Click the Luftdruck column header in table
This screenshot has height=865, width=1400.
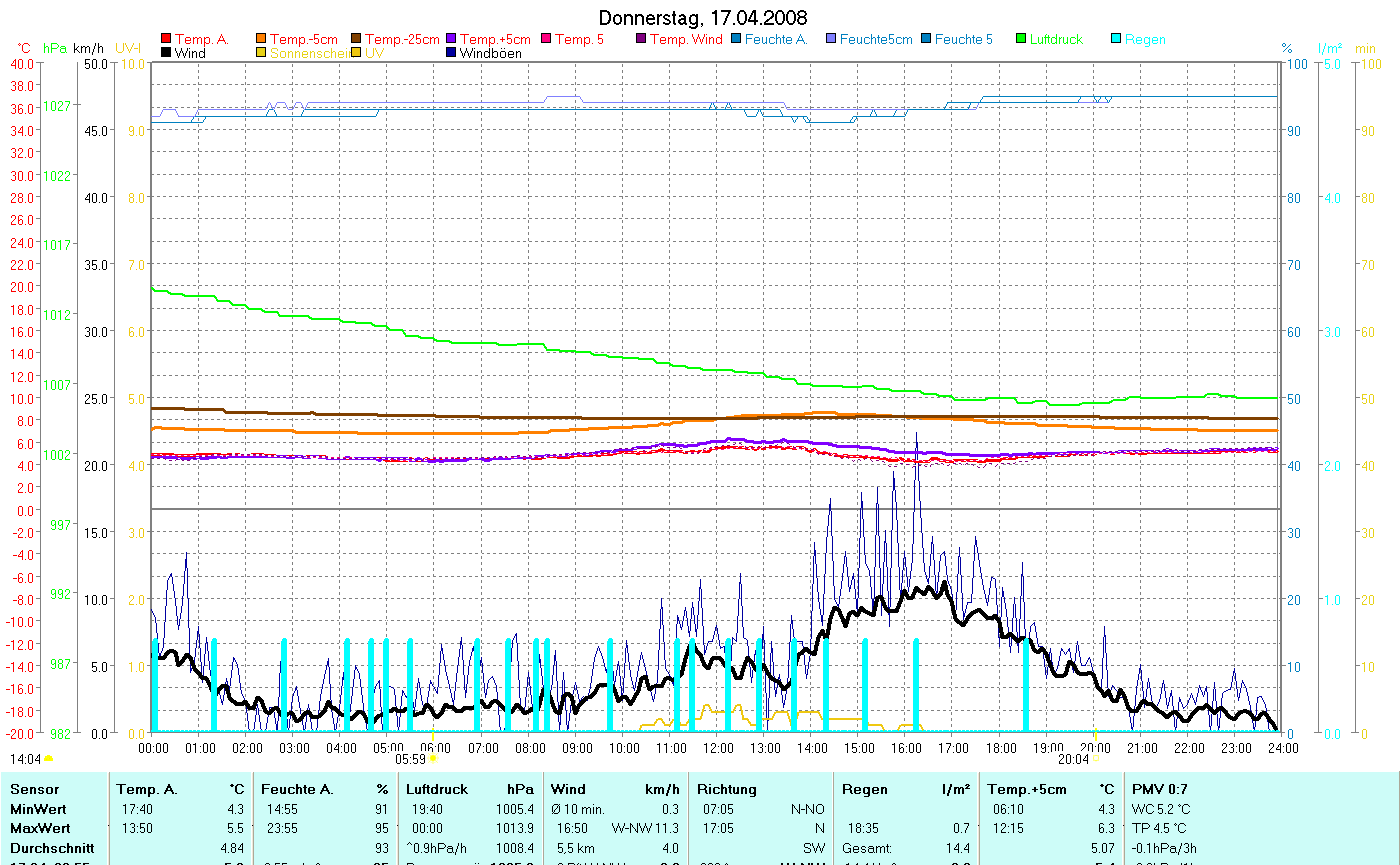[436, 790]
